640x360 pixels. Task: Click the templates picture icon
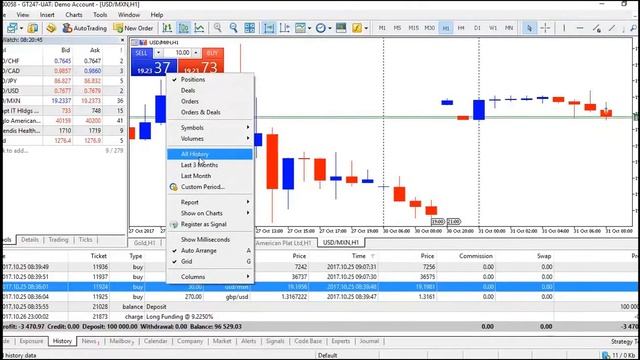(x=341, y=28)
